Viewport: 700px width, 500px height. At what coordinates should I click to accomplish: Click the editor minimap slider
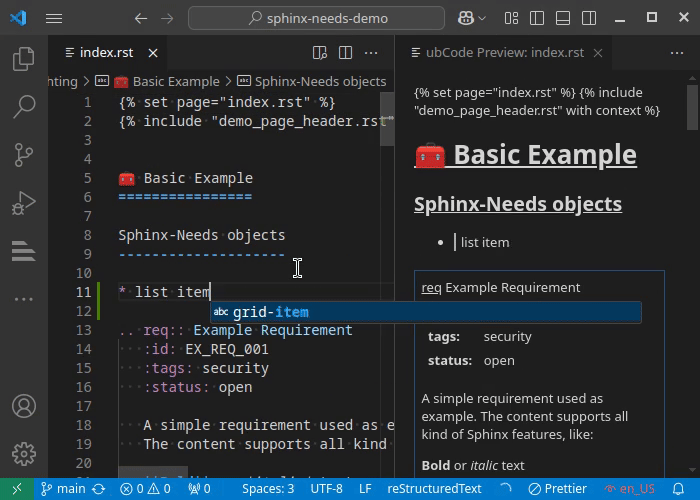click(387, 119)
